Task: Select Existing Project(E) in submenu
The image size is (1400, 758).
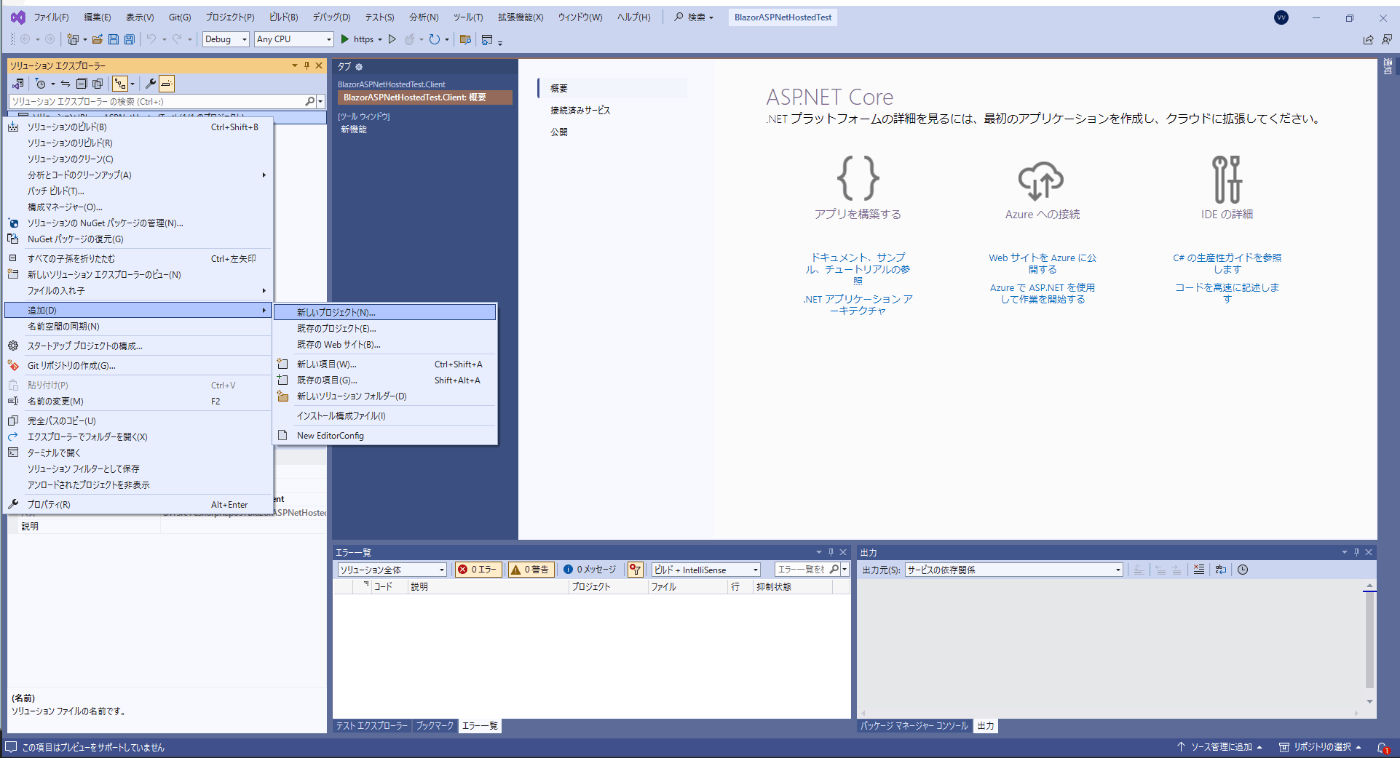Action: [385, 328]
